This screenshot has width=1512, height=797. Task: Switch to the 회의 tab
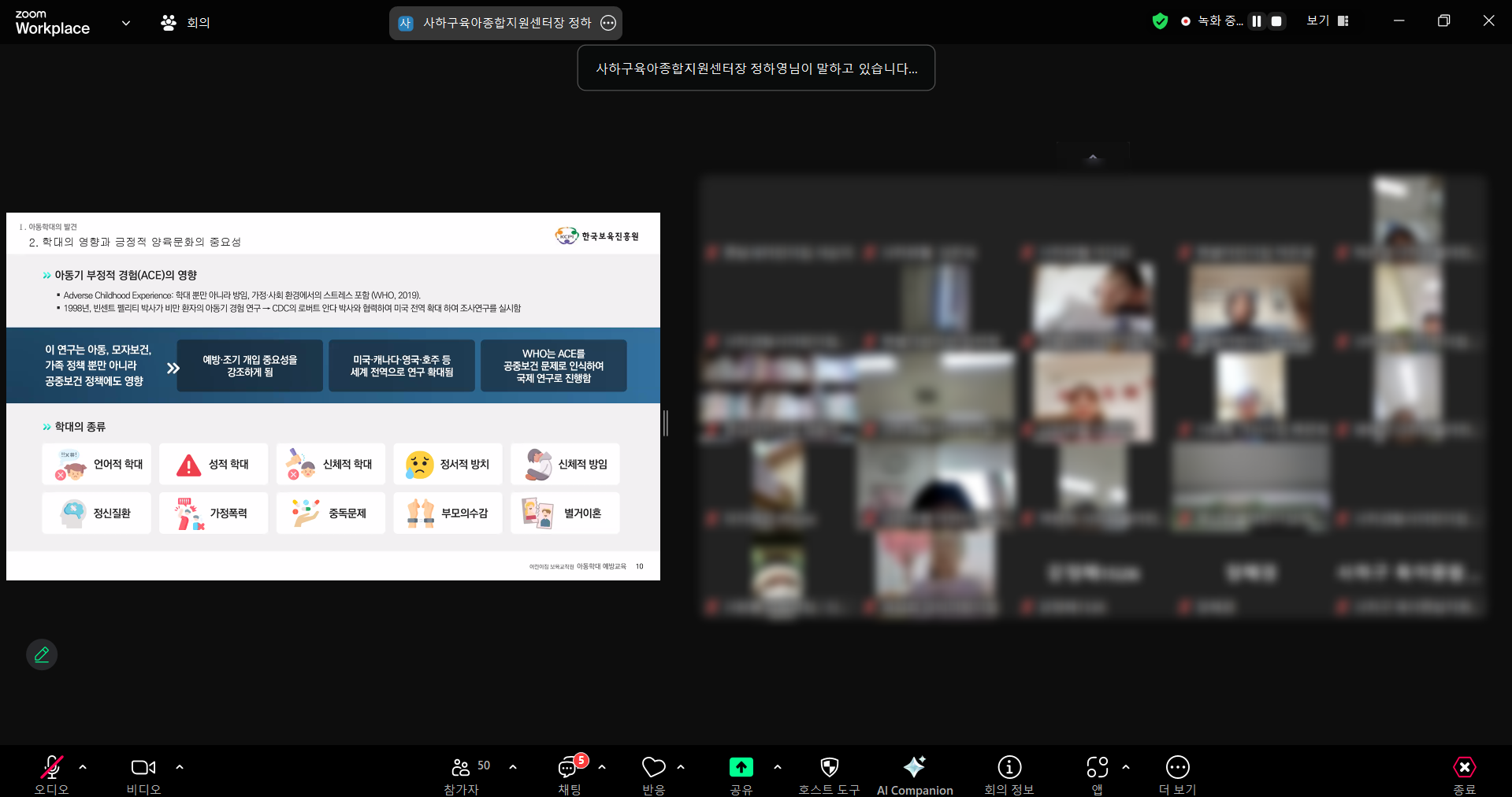pyautogui.click(x=186, y=23)
